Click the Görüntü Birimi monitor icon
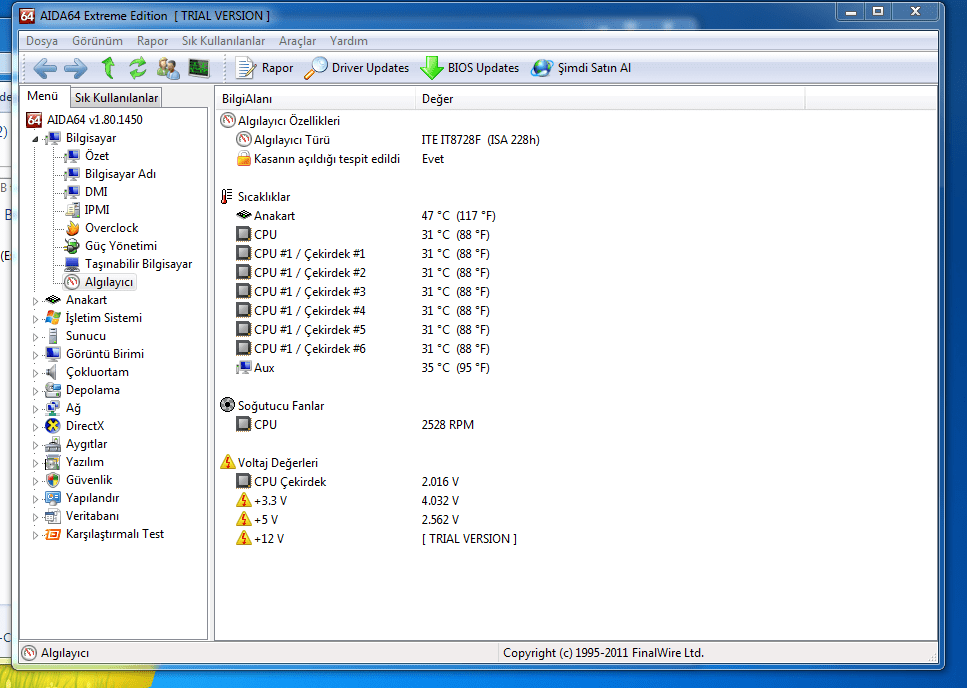Screen dimensions: 967x688 coord(53,354)
